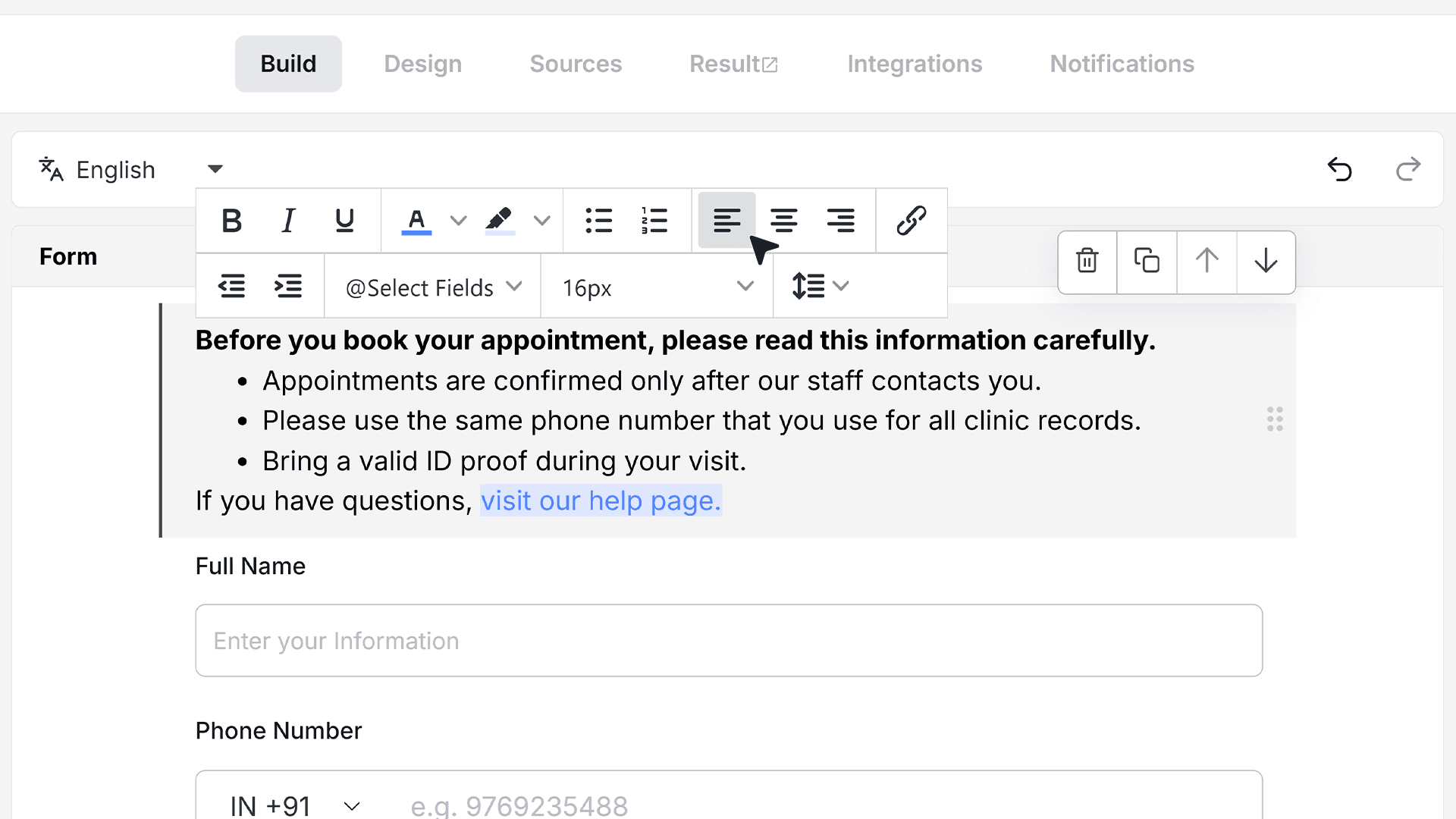The image size is (1456, 819).
Task: Switch to the Design tab
Action: [x=422, y=64]
